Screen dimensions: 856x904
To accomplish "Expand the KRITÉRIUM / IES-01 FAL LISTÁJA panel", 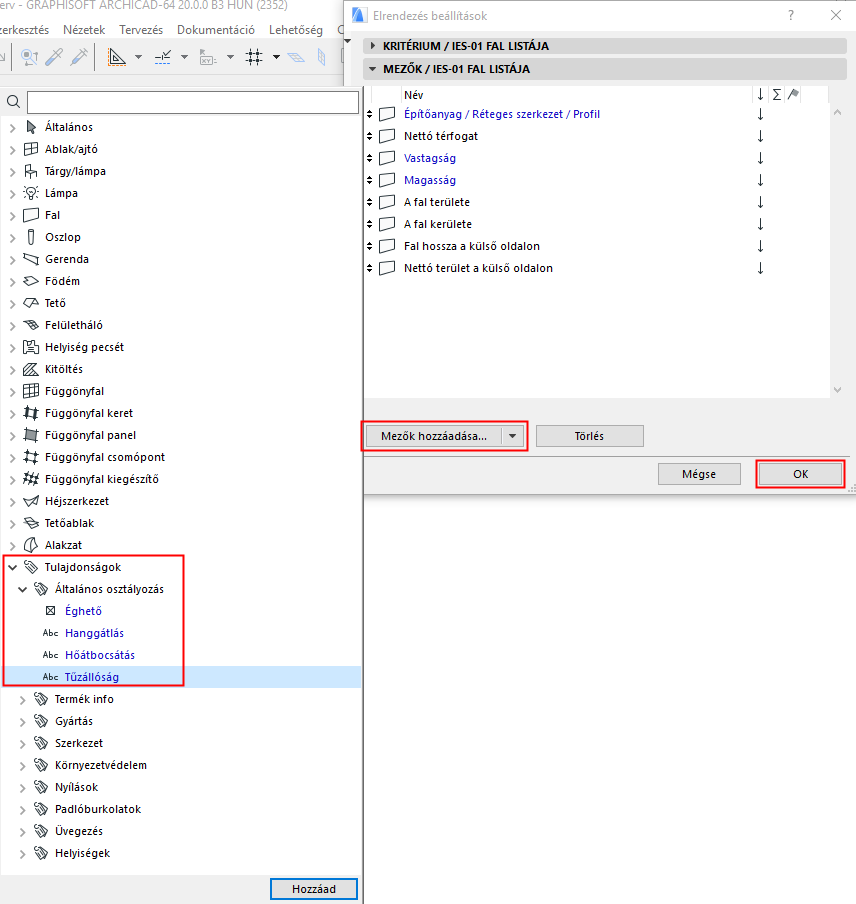I will (x=372, y=46).
